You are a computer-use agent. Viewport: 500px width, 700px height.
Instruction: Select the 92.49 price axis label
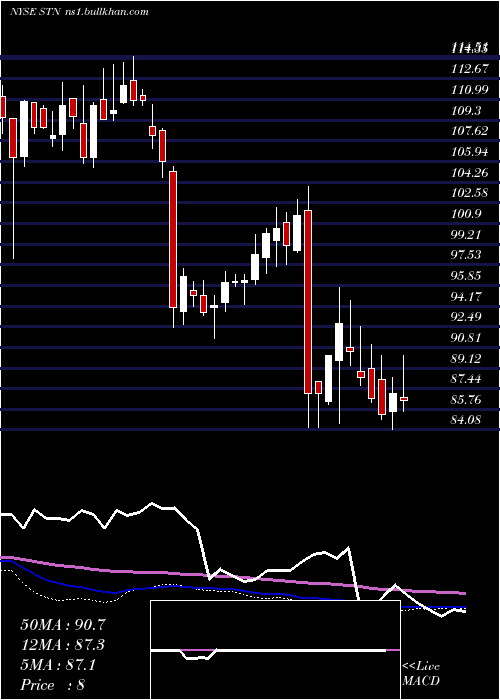point(466,317)
